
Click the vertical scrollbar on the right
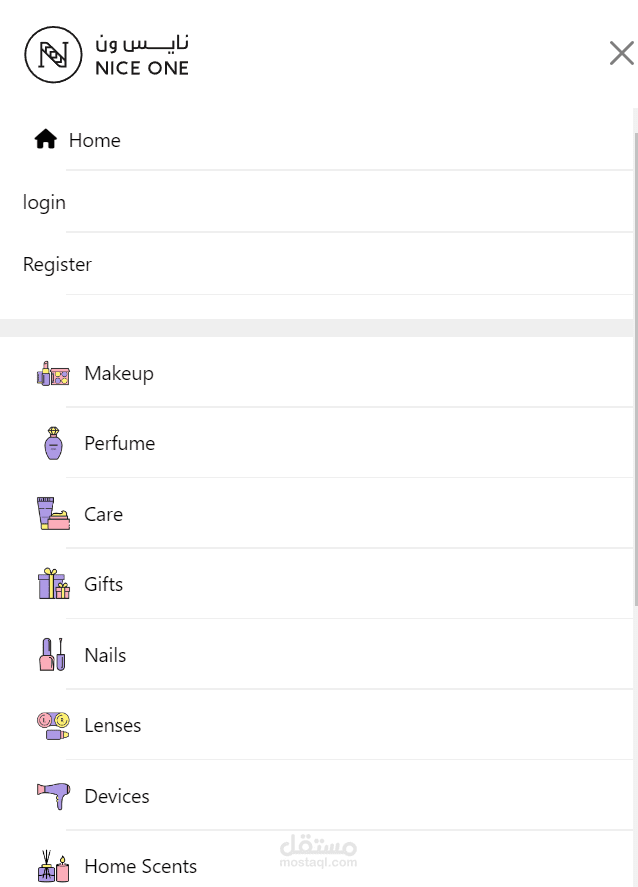point(635,360)
